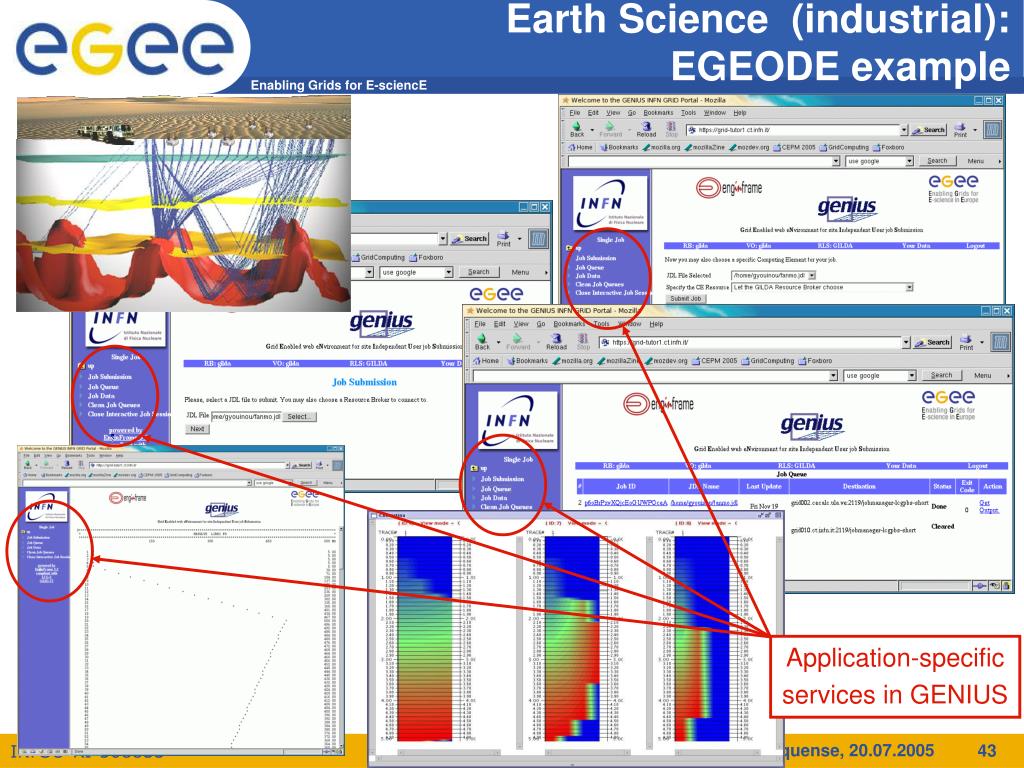Click 'Done' status text in Job Queue table

tap(938, 506)
